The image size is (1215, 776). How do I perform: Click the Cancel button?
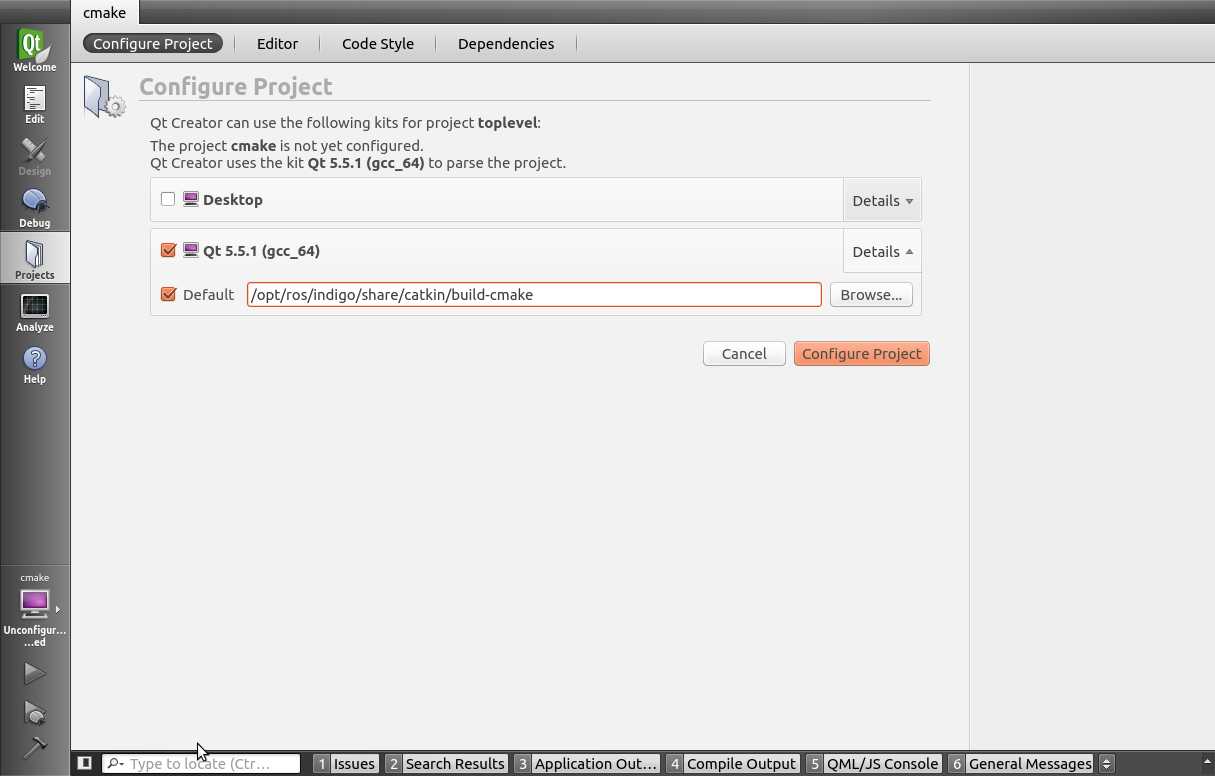pyautogui.click(x=744, y=353)
